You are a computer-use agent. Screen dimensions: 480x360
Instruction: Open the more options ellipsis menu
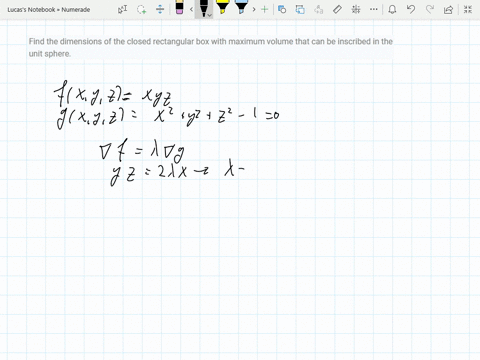[374, 9]
